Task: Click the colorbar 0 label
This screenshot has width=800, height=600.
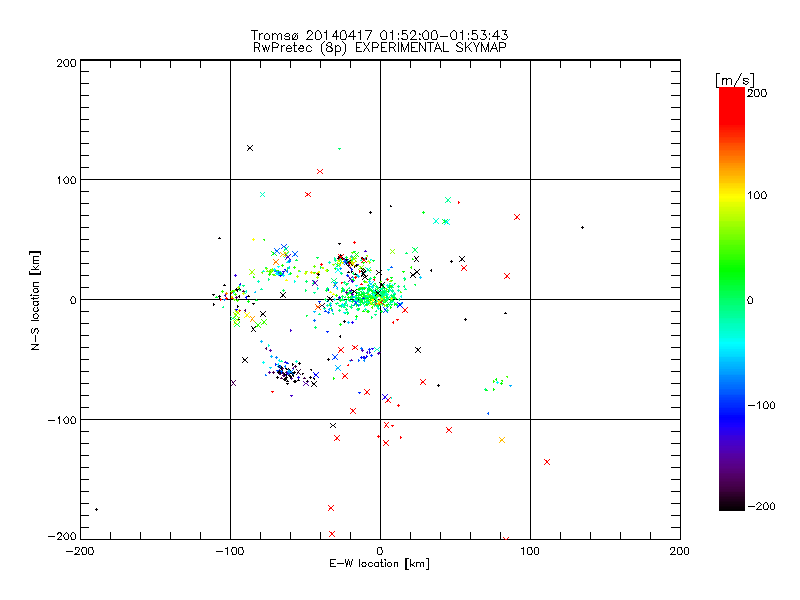Action: coord(750,300)
